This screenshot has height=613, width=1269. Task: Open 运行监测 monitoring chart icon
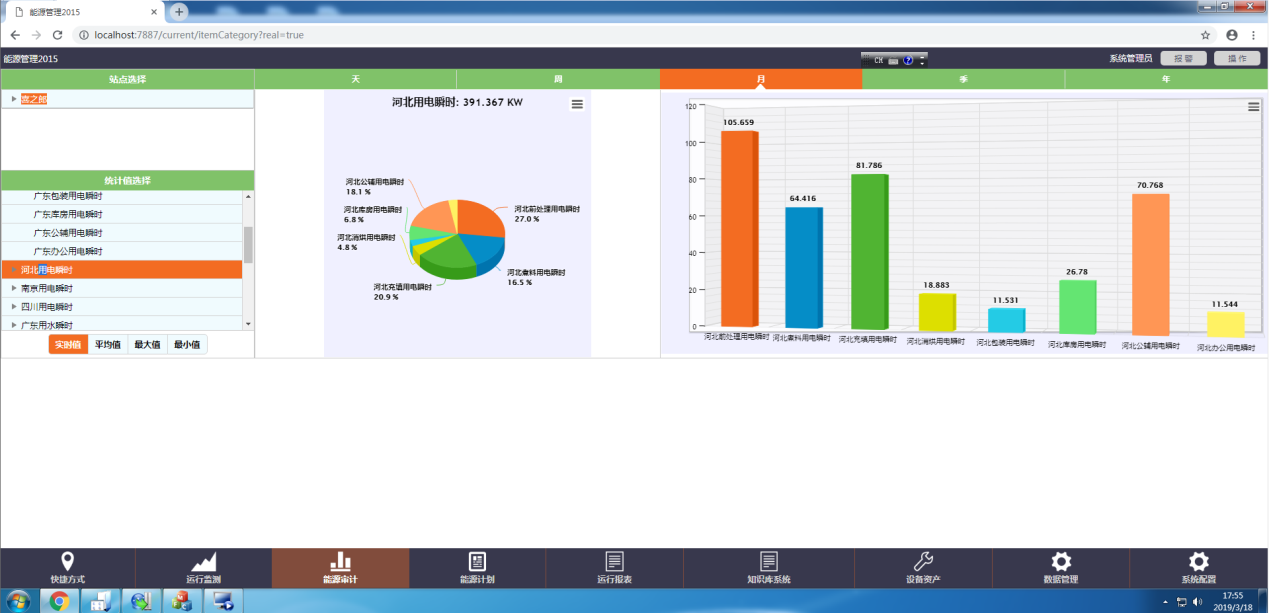203,562
